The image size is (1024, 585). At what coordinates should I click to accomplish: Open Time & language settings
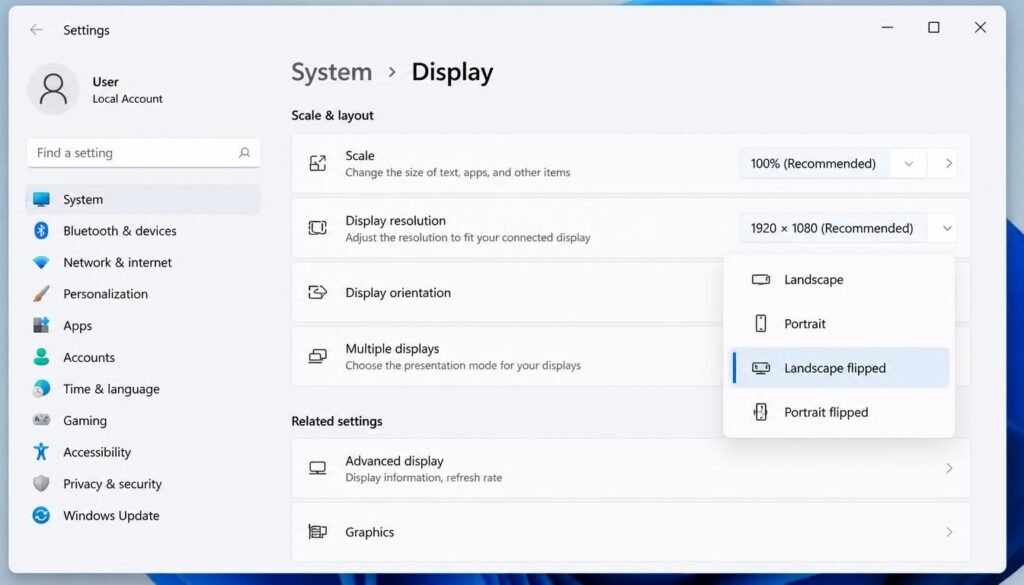point(143,388)
